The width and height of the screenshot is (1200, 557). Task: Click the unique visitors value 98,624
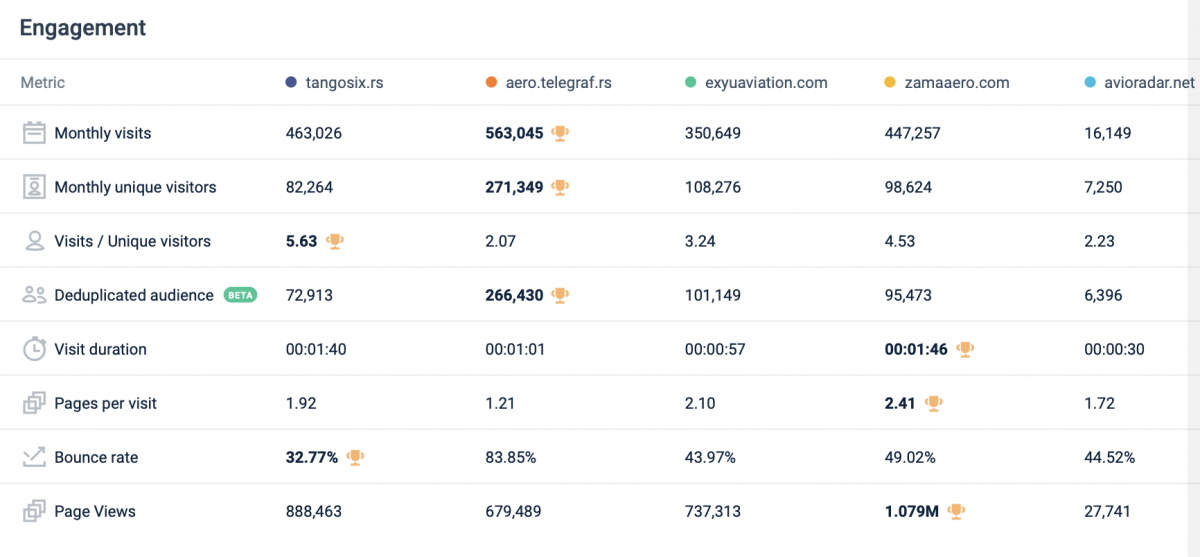pos(909,187)
